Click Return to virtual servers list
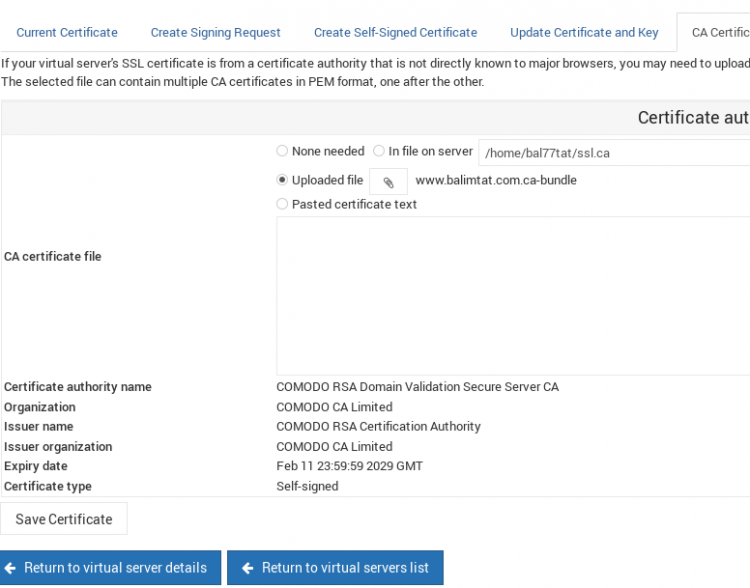750x588 pixels. 335,568
